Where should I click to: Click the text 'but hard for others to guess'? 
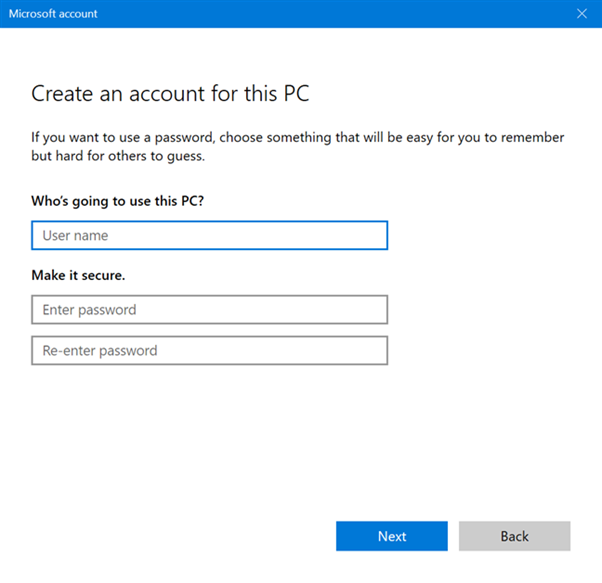125,156
